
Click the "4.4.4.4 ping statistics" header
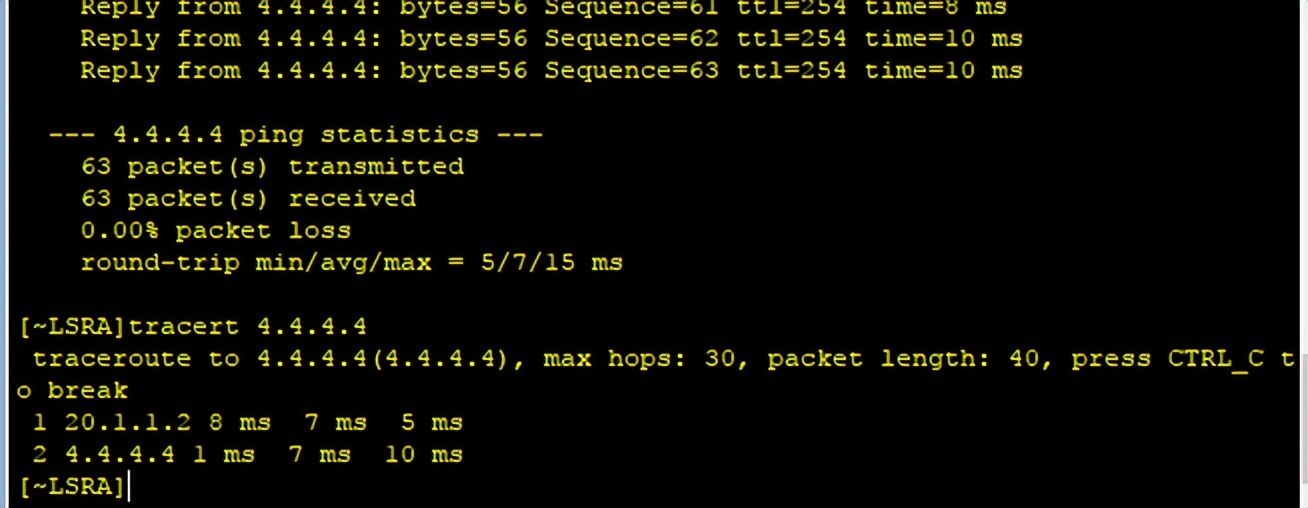coord(295,135)
